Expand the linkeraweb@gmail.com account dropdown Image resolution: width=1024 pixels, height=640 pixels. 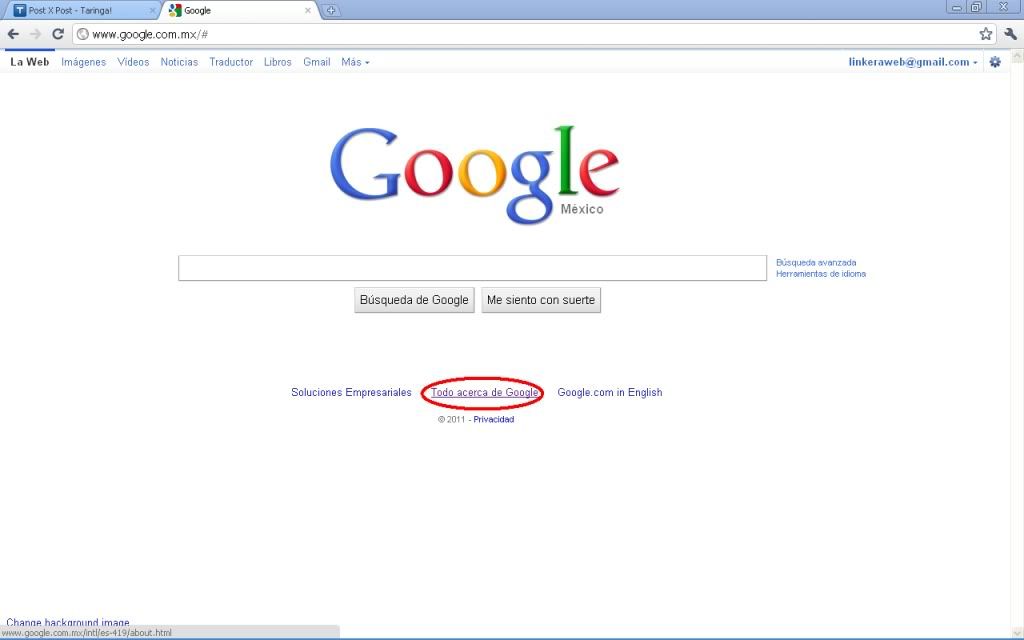tap(913, 62)
